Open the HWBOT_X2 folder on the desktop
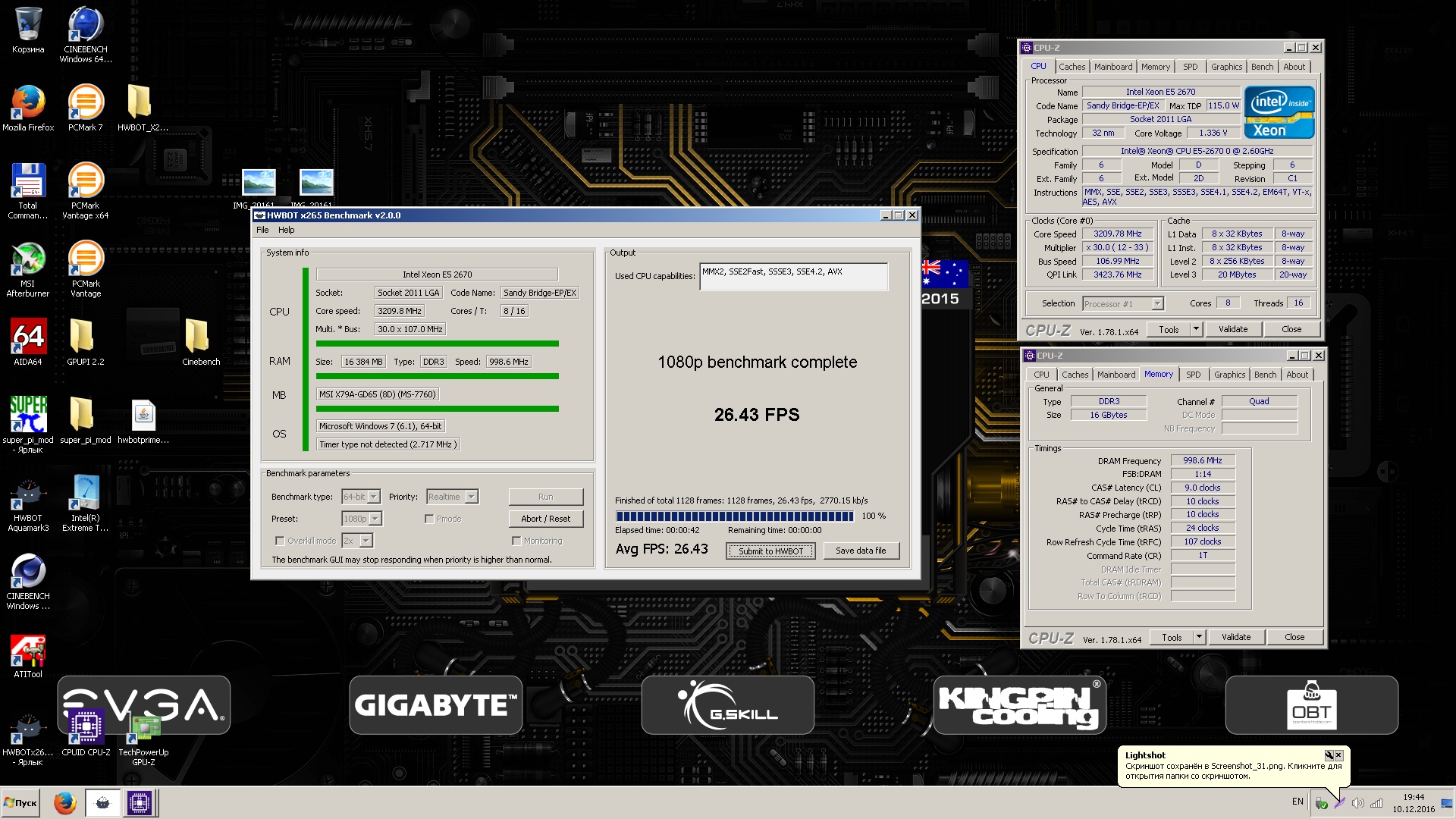Viewport: 1456px width, 819px height. click(x=143, y=108)
